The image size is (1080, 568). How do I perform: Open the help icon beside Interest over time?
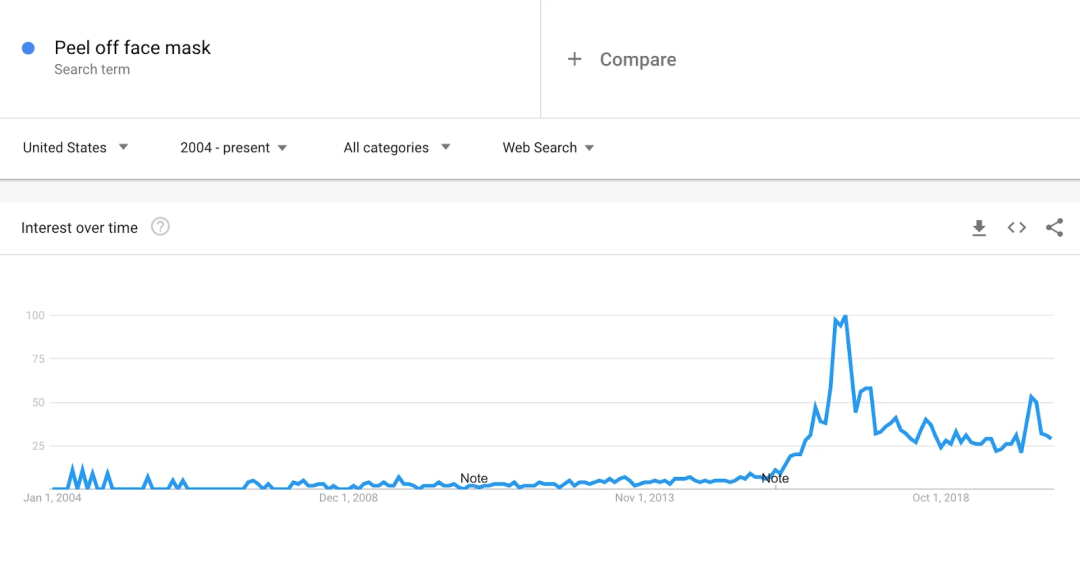(160, 227)
